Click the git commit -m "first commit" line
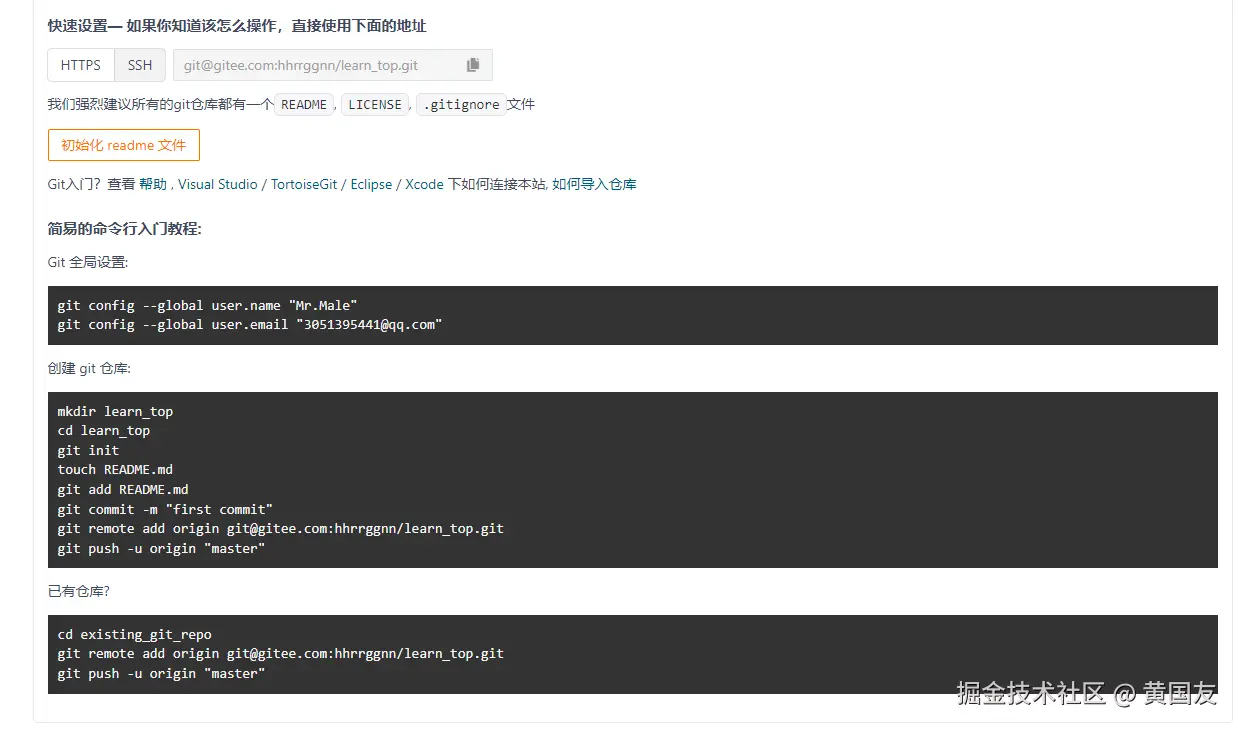The width and height of the screenshot is (1239, 729). click(165, 509)
